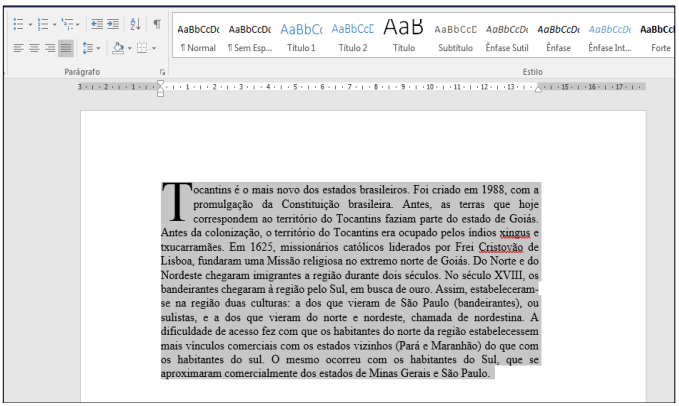Select the Subtítulo style
Image resolution: width=679 pixels, height=406 pixels.
coord(455,36)
